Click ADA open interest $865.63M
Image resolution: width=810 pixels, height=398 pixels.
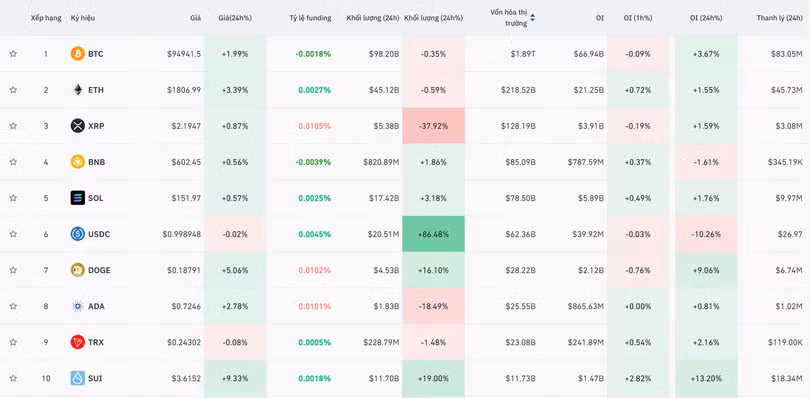click(x=585, y=306)
